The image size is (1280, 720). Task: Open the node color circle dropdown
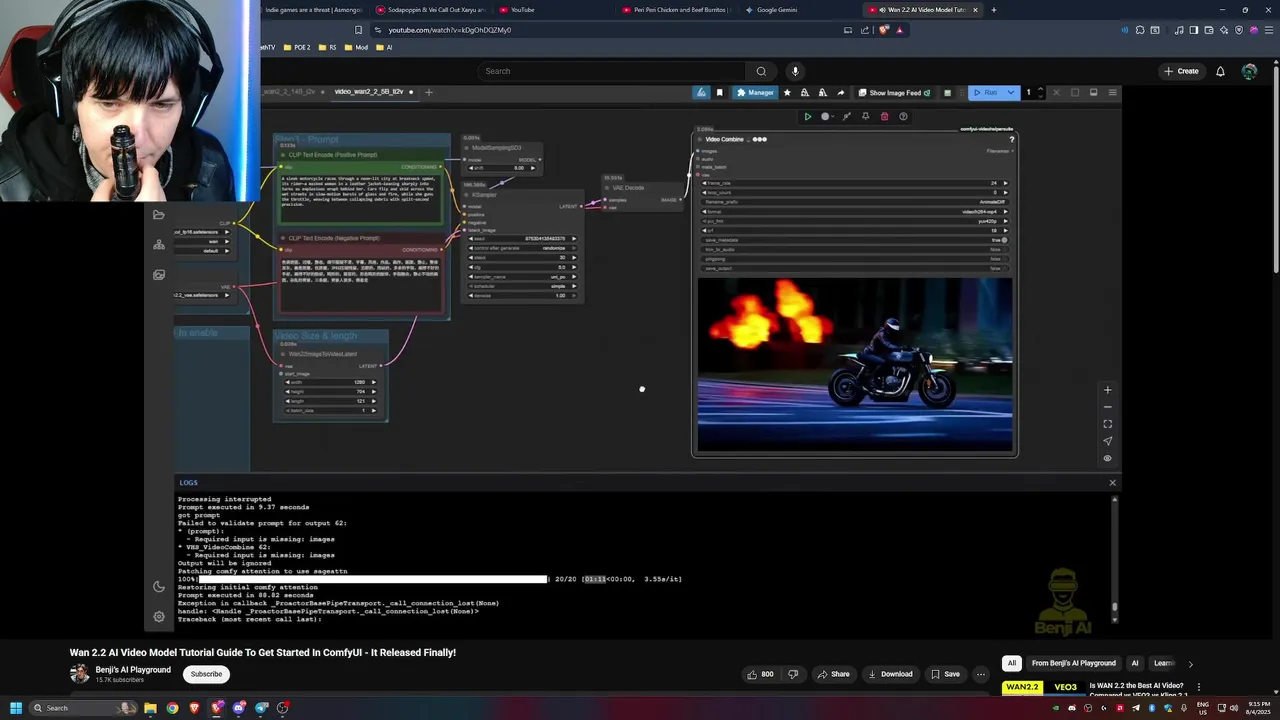[x=828, y=116]
